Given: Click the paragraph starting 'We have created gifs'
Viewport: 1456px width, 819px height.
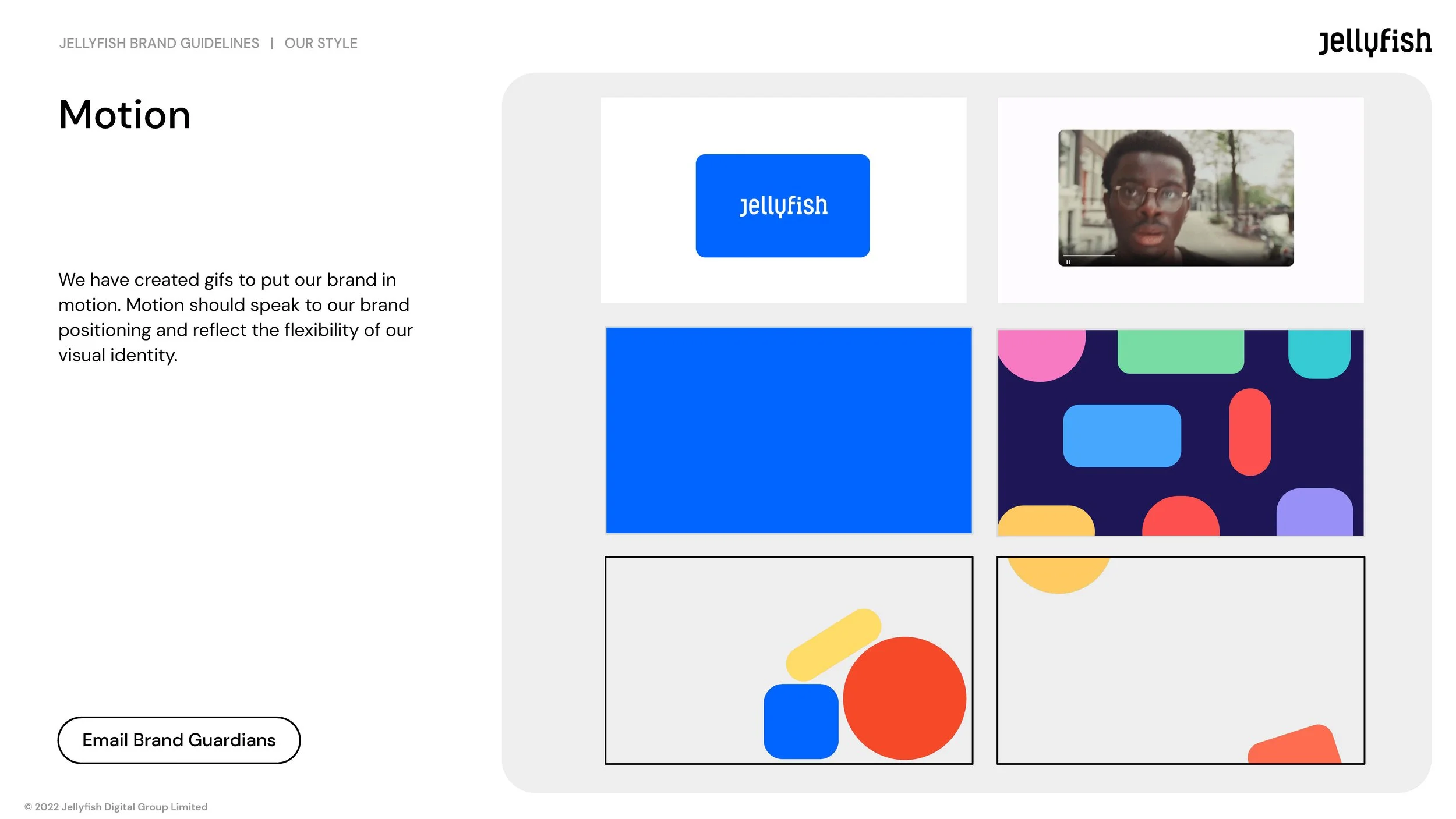Looking at the screenshot, I should (235, 317).
